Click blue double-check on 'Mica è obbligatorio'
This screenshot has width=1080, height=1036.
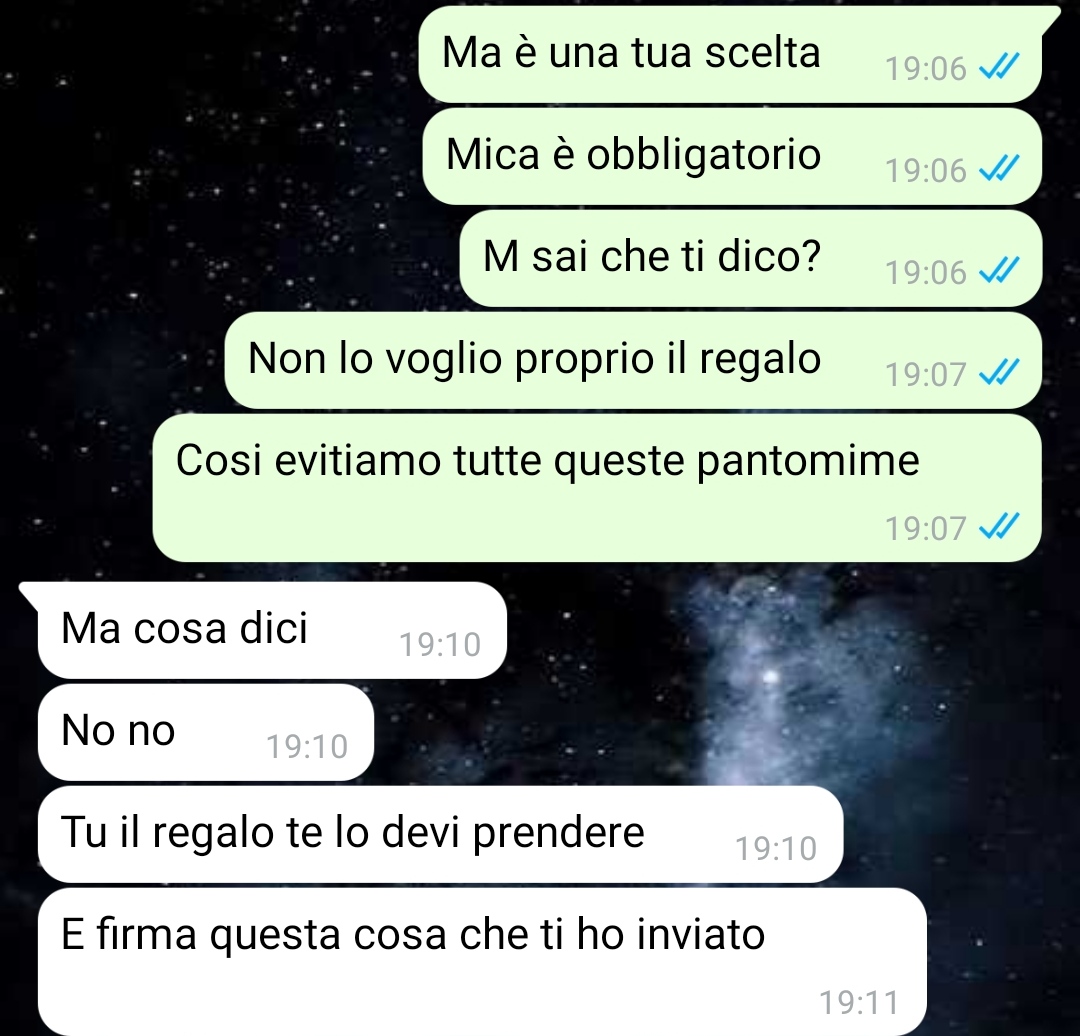click(x=999, y=169)
